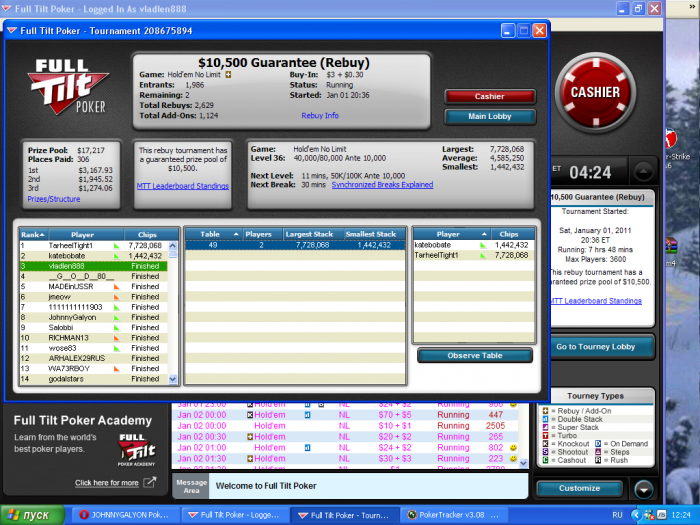Click the Observe Table button
Screen dimensions: 700x525
[x=475, y=356]
